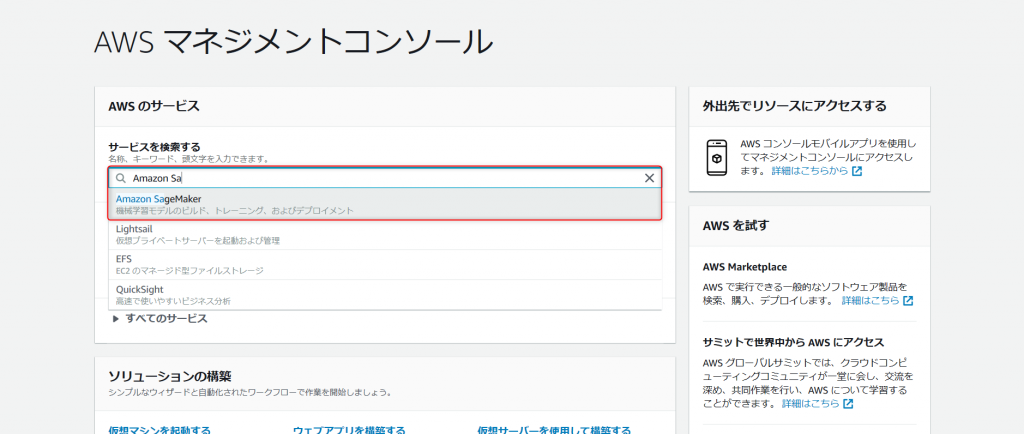Click AWS Marketplace subheading
1024x434 pixels.
point(744,267)
